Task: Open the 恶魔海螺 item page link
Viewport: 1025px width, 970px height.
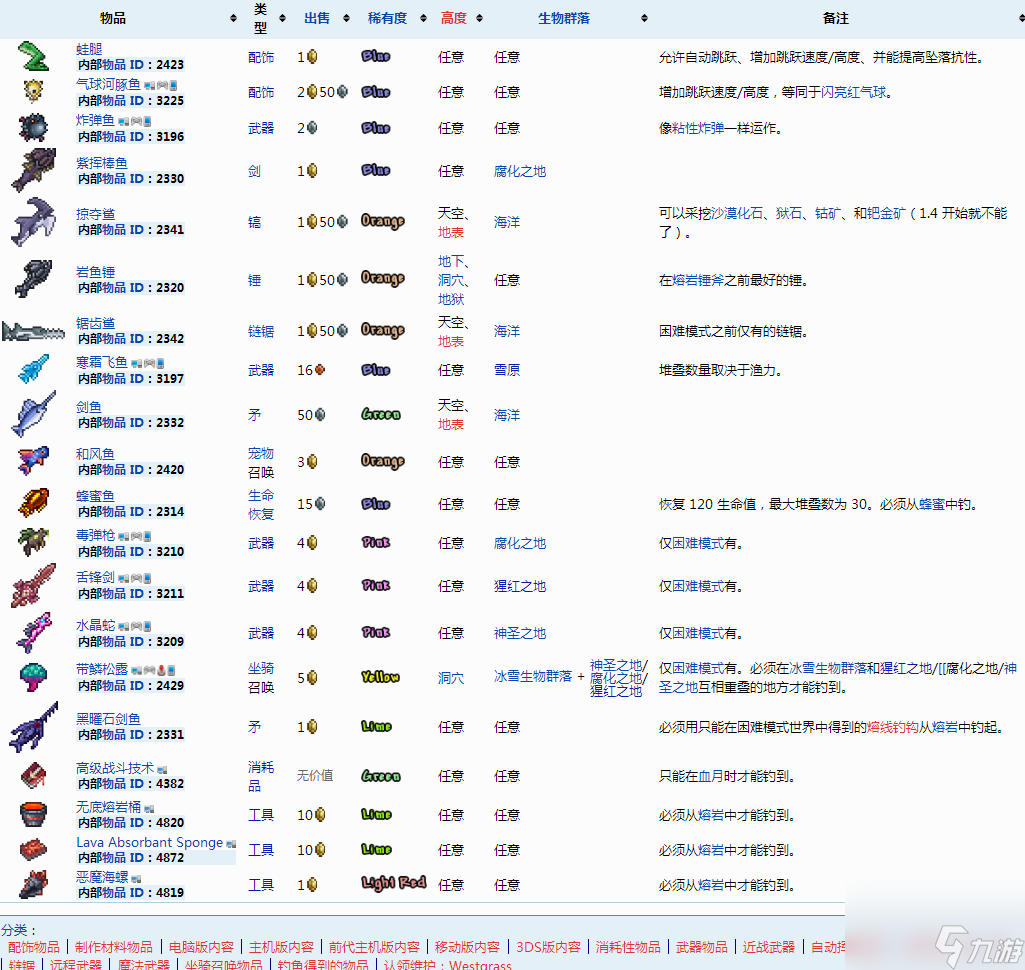Action: coord(102,877)
